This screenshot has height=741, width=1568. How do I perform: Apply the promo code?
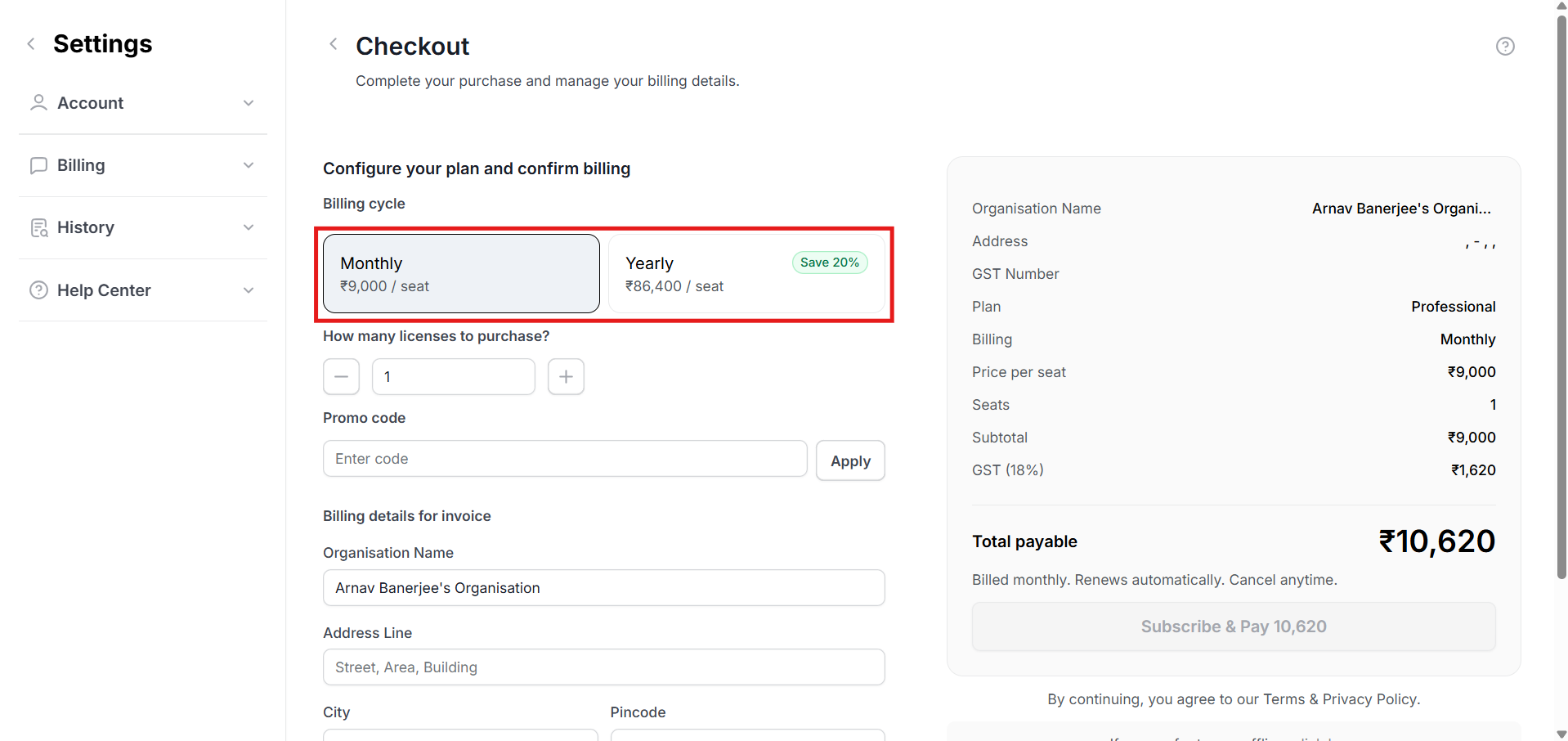850,461
